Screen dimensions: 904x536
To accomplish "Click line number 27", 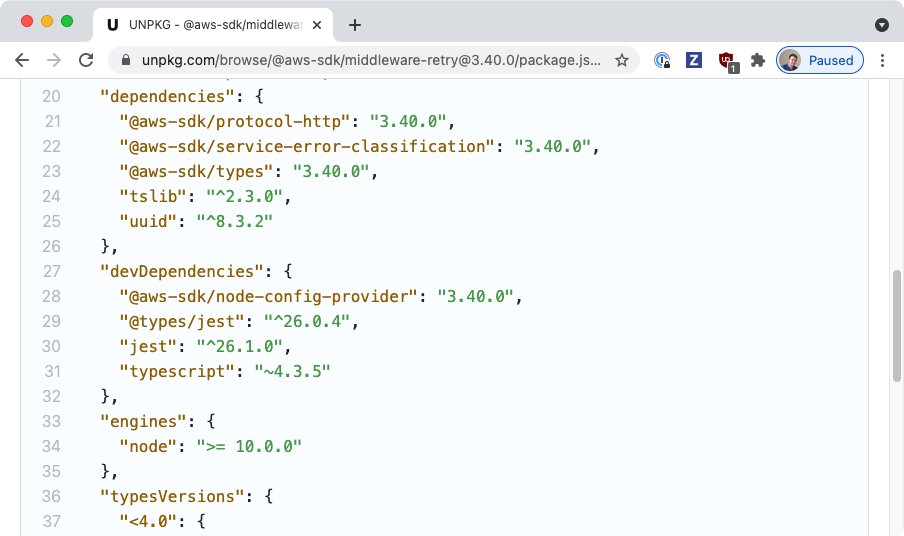I will (x=51, y=271).
